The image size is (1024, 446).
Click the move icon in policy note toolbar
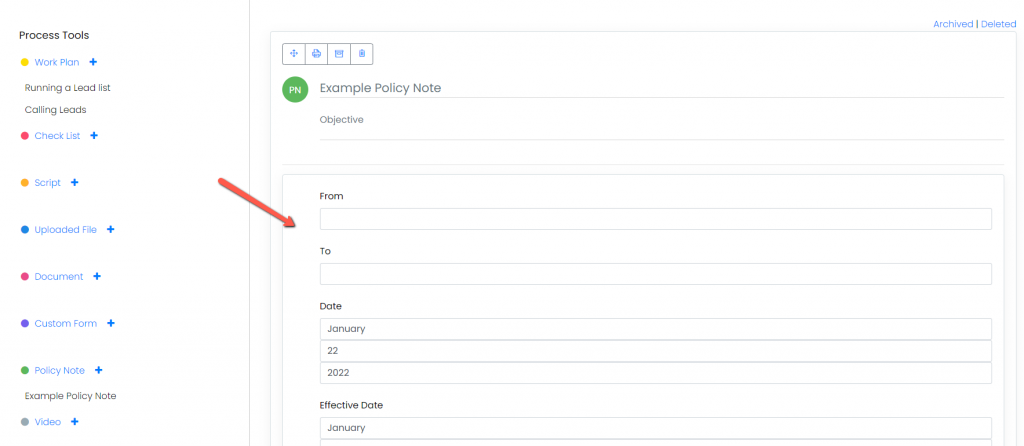coord(294,54)
